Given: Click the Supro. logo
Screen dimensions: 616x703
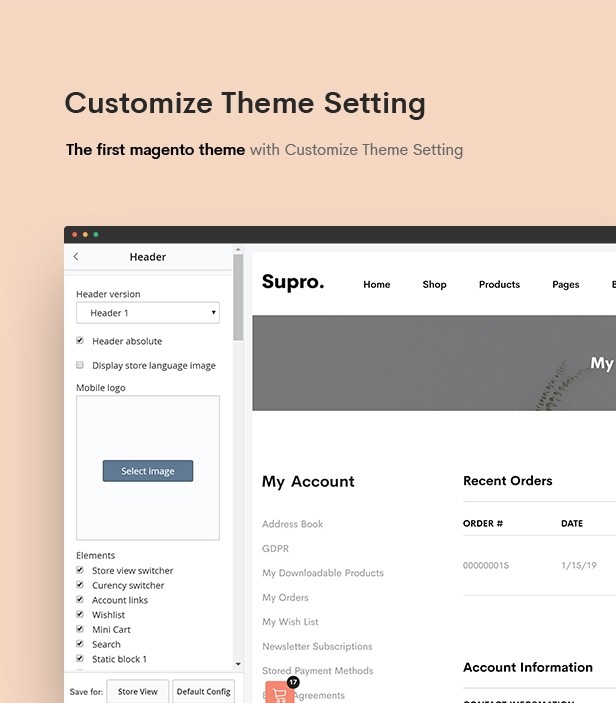Looking at the screenshot, I should tap(293, 282).
